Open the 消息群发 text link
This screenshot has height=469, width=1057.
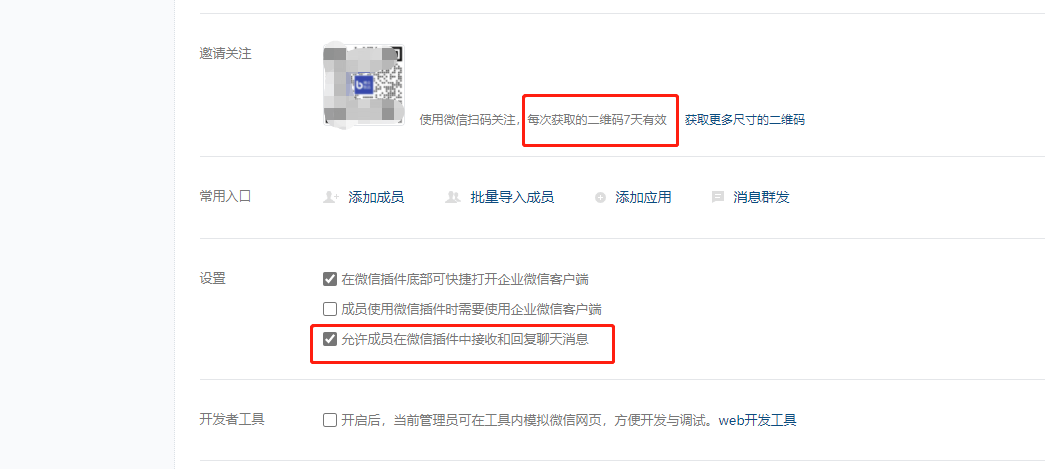[x=761, y=197]
